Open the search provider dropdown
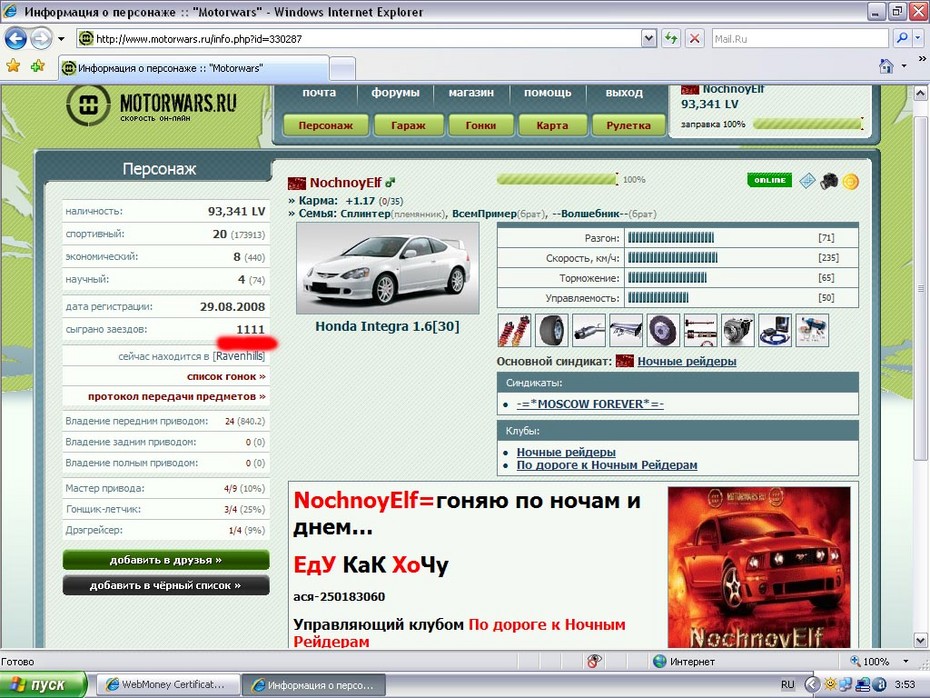Image resolution: width=930 pixels, height=698 pixels. [x=918, y=39]
